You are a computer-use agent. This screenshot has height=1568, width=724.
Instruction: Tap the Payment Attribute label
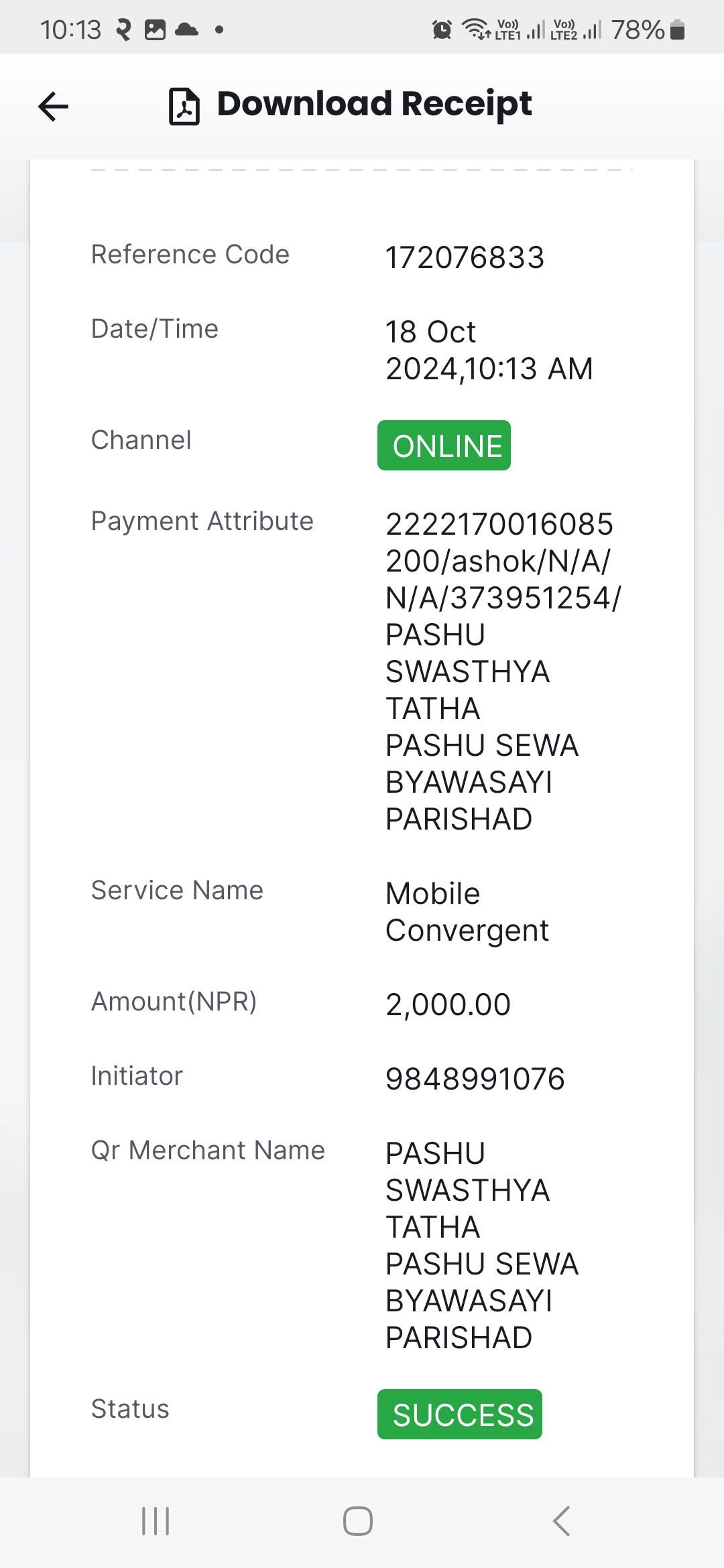(x=202, y=521)
